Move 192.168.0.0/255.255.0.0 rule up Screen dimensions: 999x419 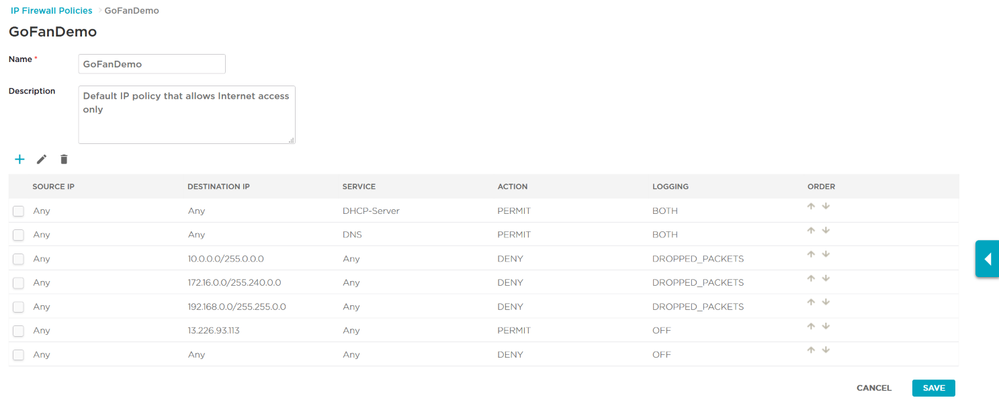point(811,302)
